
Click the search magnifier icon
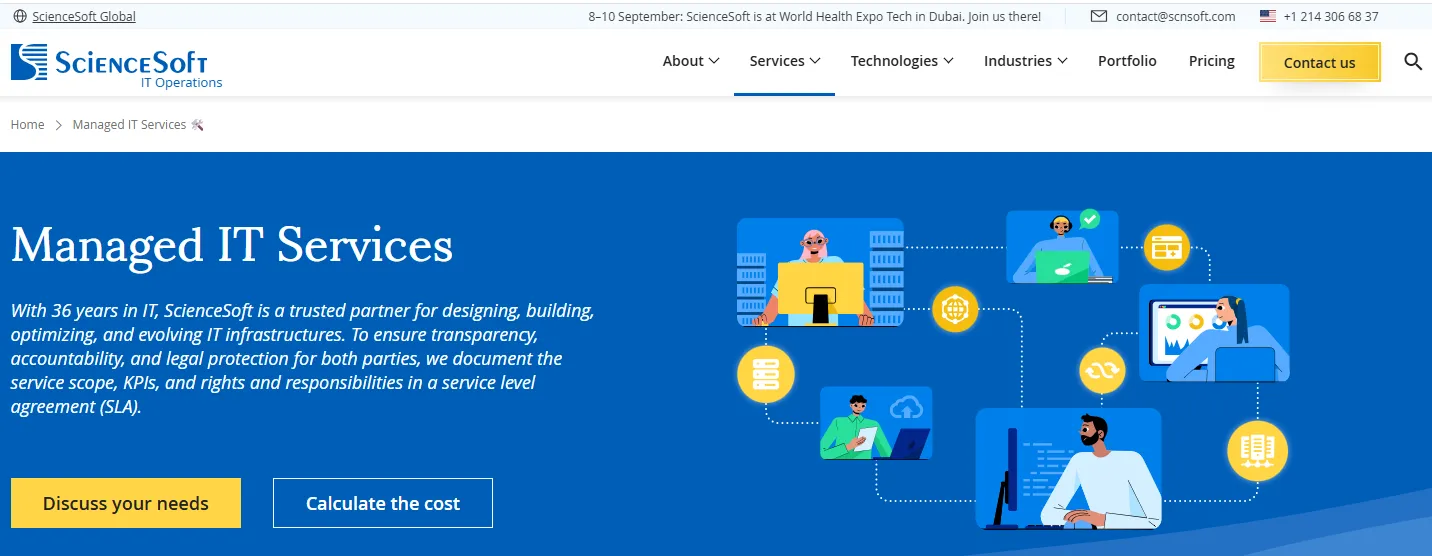pos(1412,61)
